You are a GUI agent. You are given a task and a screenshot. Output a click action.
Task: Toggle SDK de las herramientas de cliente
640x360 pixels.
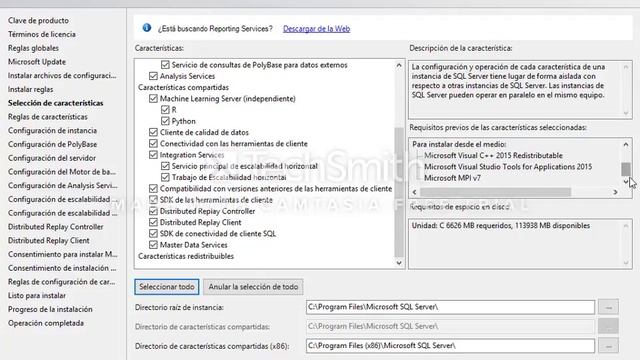(153, 200)
